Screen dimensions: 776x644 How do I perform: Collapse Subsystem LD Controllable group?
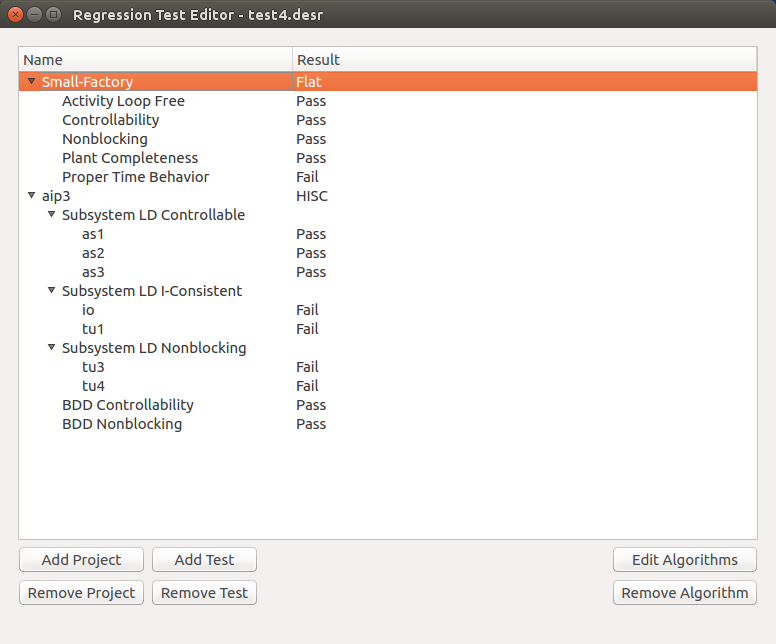52,215
